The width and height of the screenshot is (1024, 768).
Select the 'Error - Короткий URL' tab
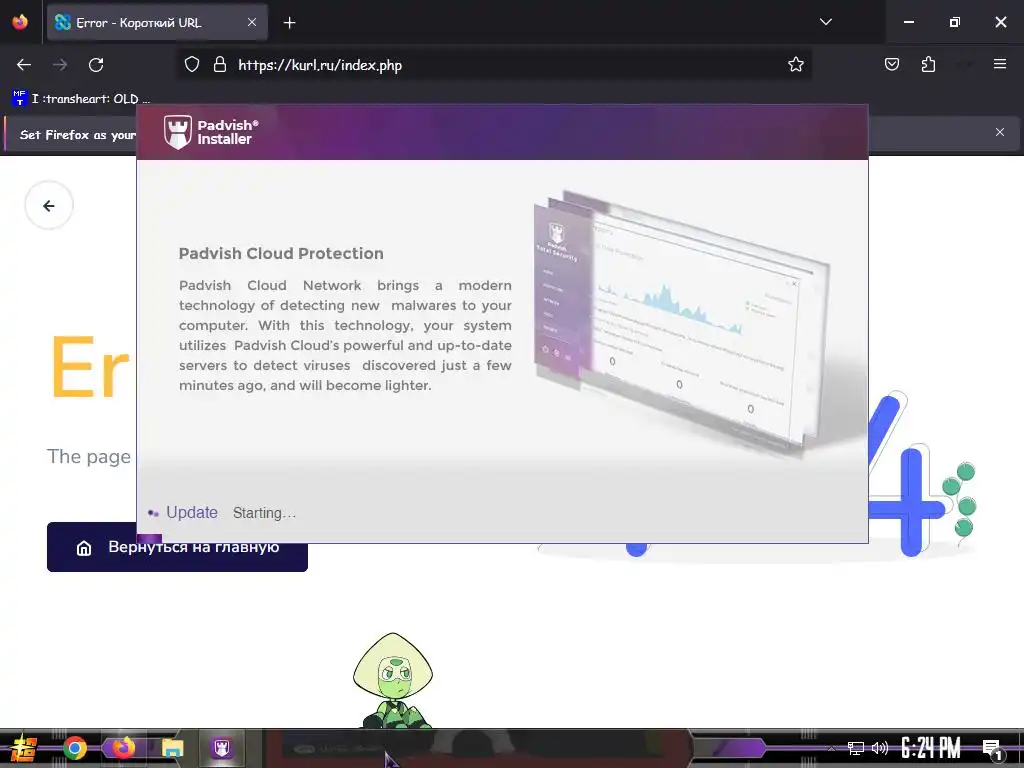[x=157, y=23]
